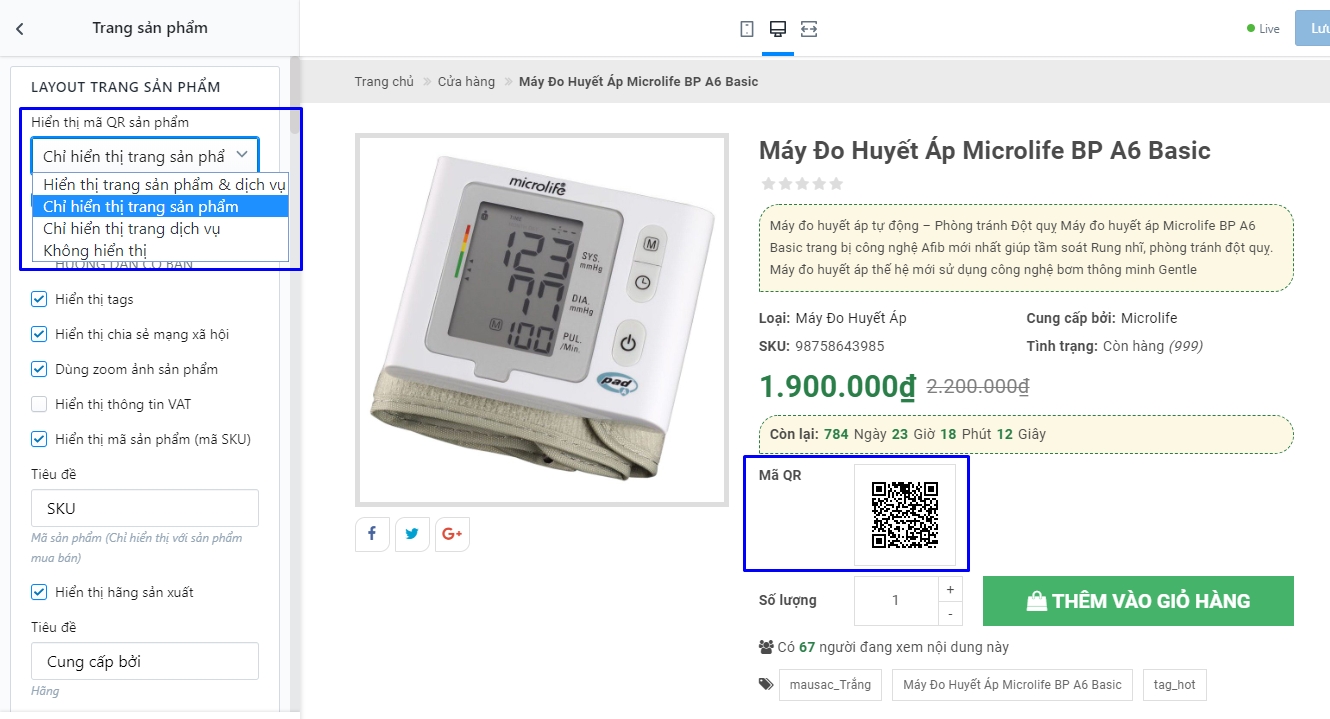Click the product QR code image
Image resolution: width=1330 pixels, height=719 pixels.
[905, 515]
